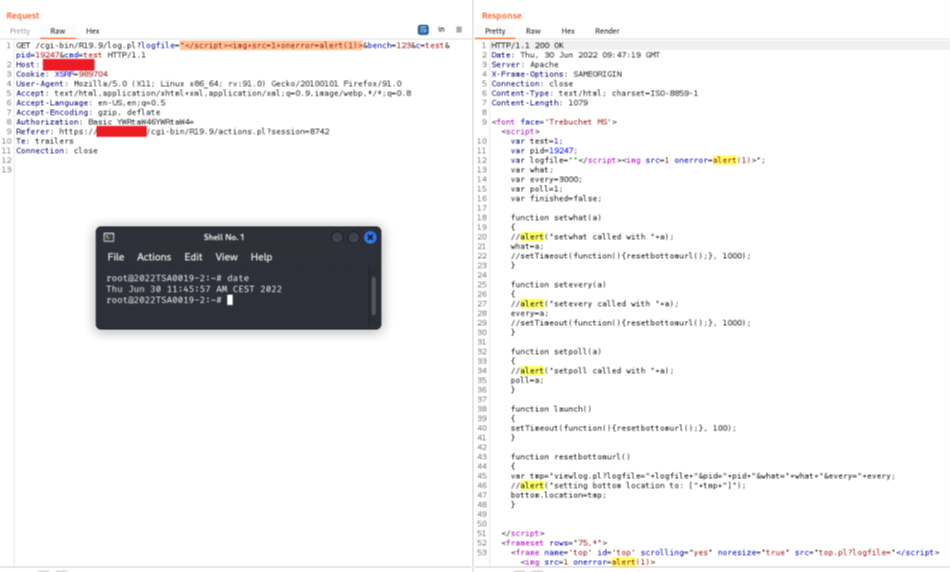Click the 'Accept-Language: en-US' header line
Screen dimensions: 950x572
click(90, 103)
